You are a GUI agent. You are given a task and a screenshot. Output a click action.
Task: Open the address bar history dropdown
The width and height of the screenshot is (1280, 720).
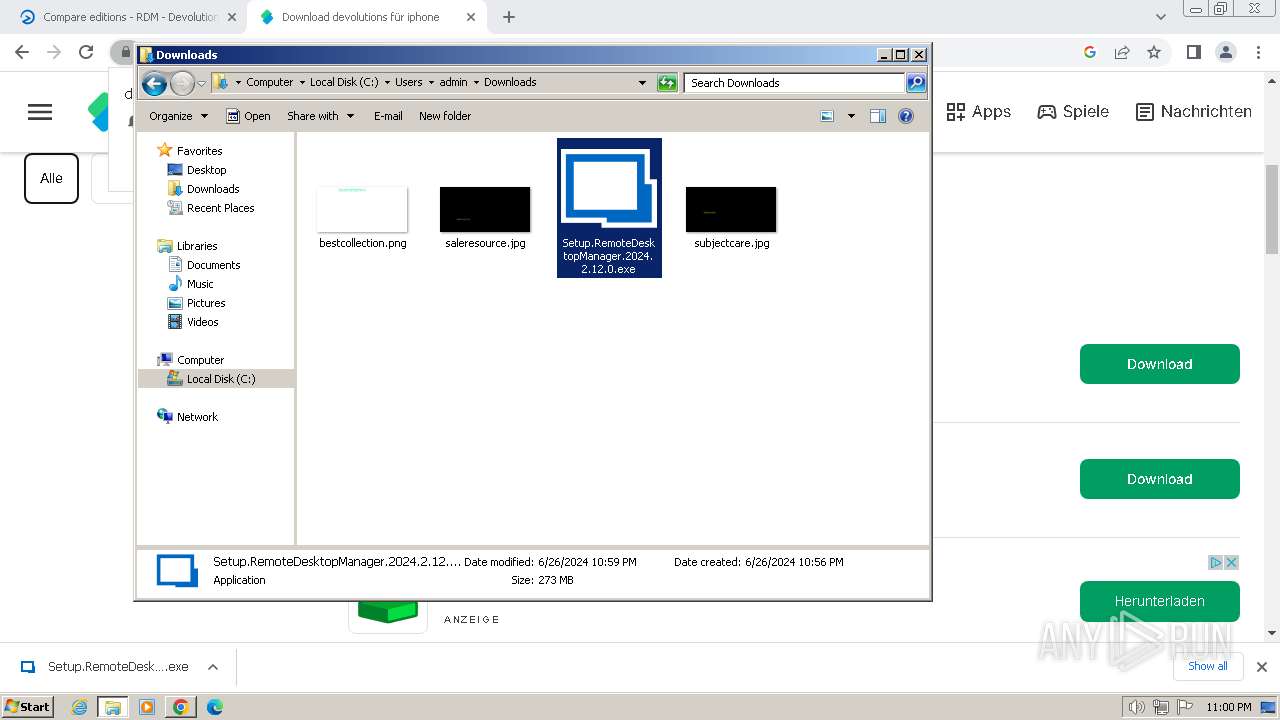coord(642,83)
